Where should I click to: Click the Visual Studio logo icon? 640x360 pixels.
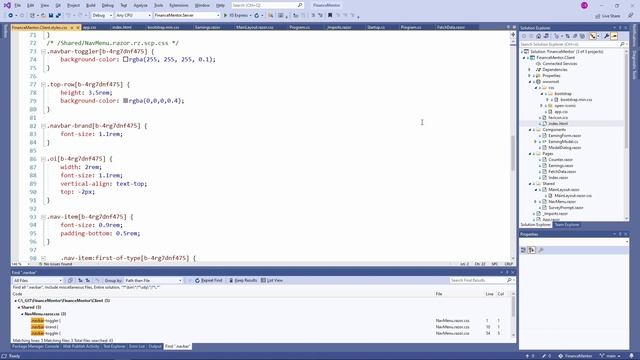[7, 5]
